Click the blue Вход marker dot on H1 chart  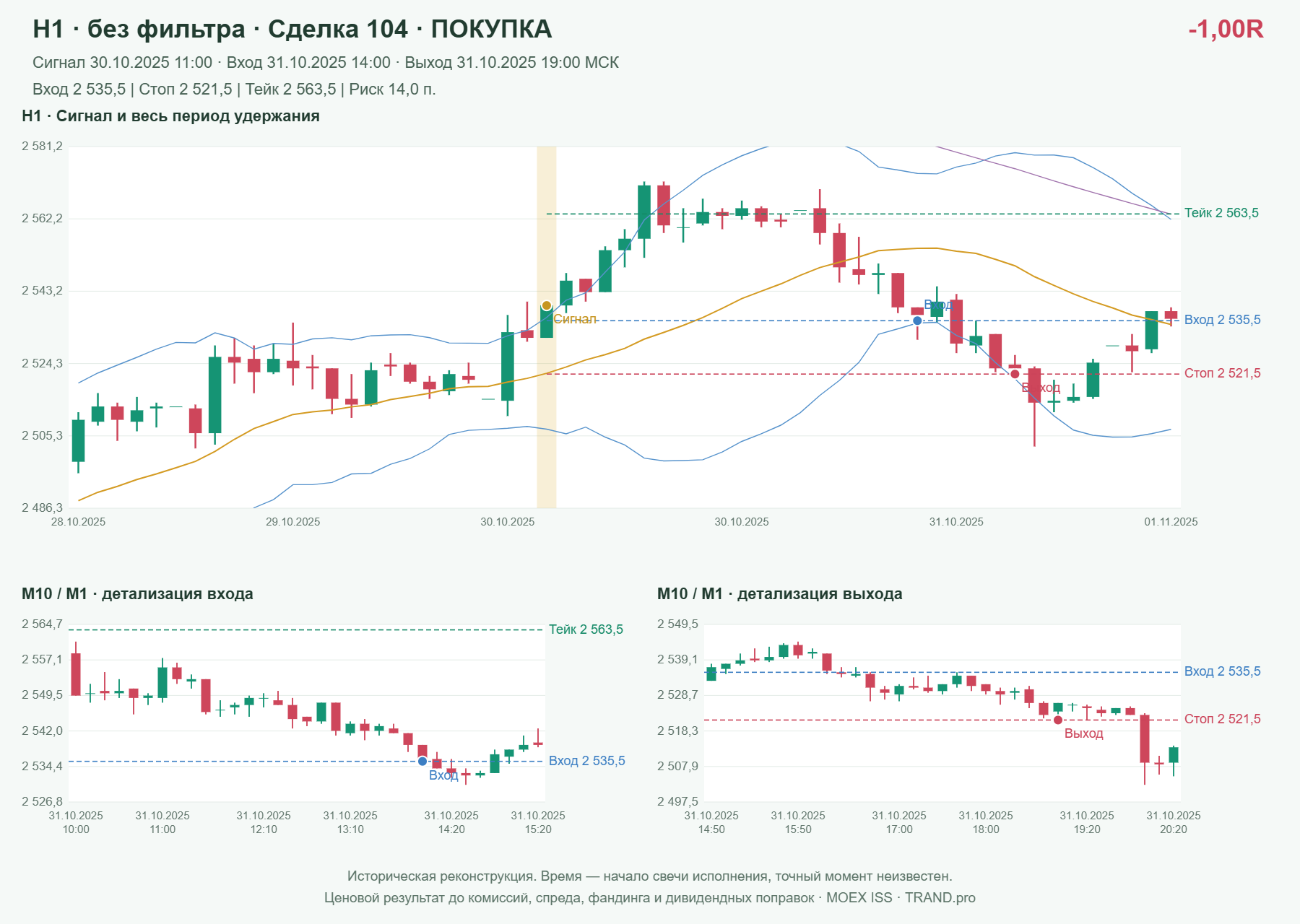pyautogui.click(x=917, y=321)
